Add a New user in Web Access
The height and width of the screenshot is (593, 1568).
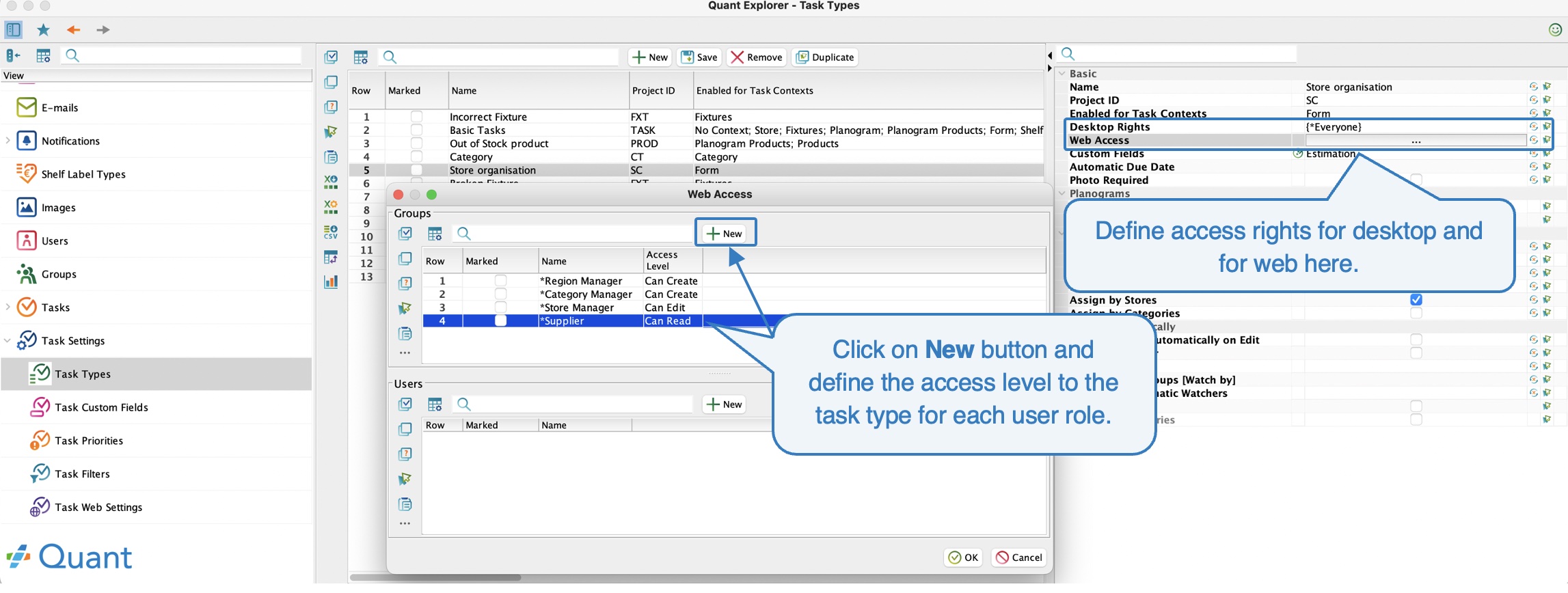[725, 404]
